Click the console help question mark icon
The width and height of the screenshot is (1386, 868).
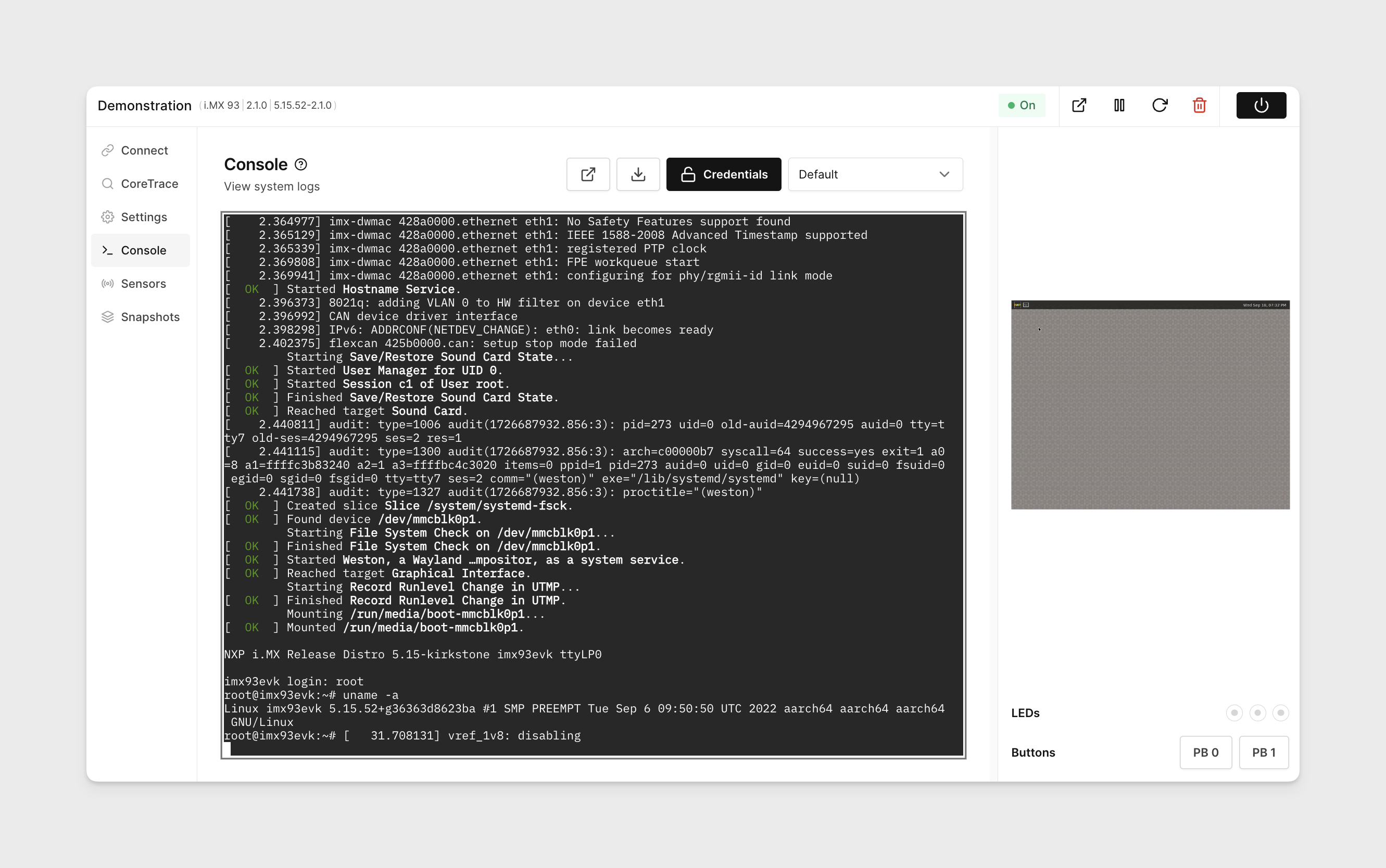tap(301, 164)
